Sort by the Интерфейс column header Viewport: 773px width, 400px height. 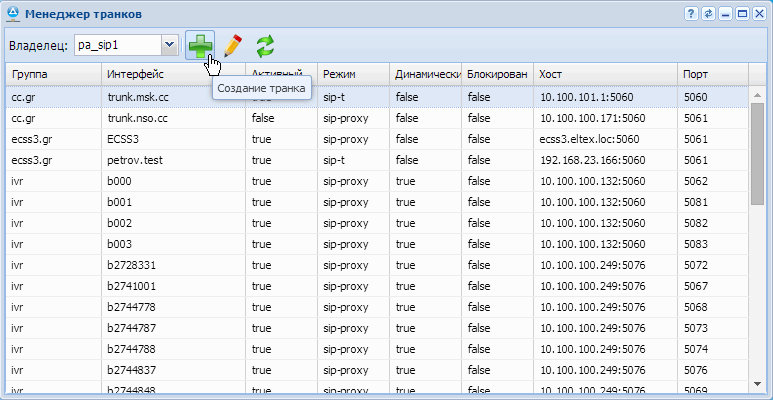(x=172, y=75)
